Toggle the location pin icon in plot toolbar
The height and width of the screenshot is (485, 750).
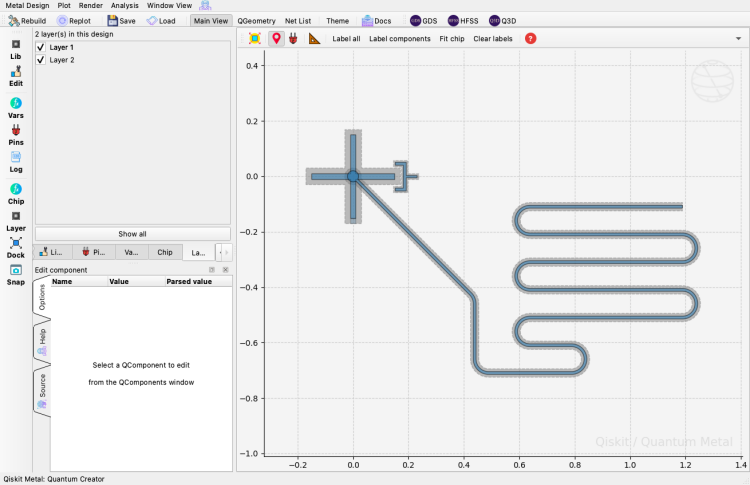tap(276, 38)
